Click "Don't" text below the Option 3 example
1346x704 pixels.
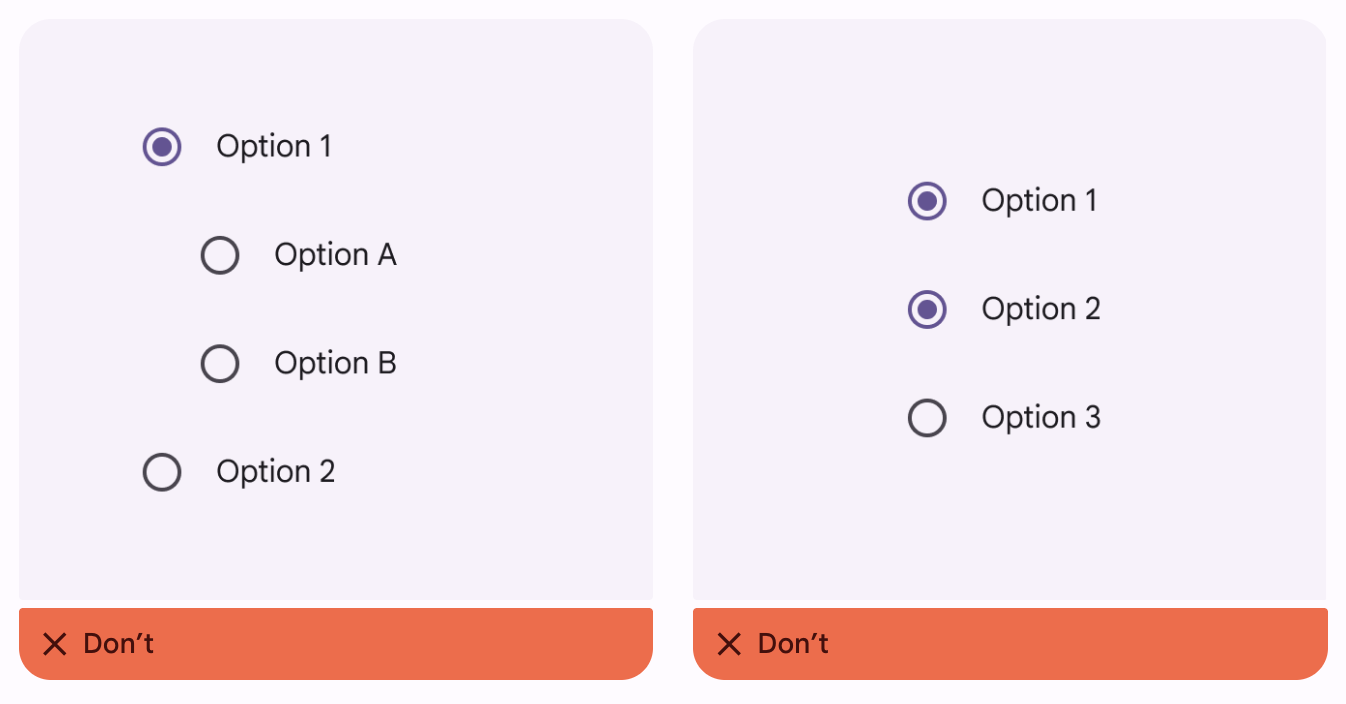pyautogui.click(x=793, y=644)
